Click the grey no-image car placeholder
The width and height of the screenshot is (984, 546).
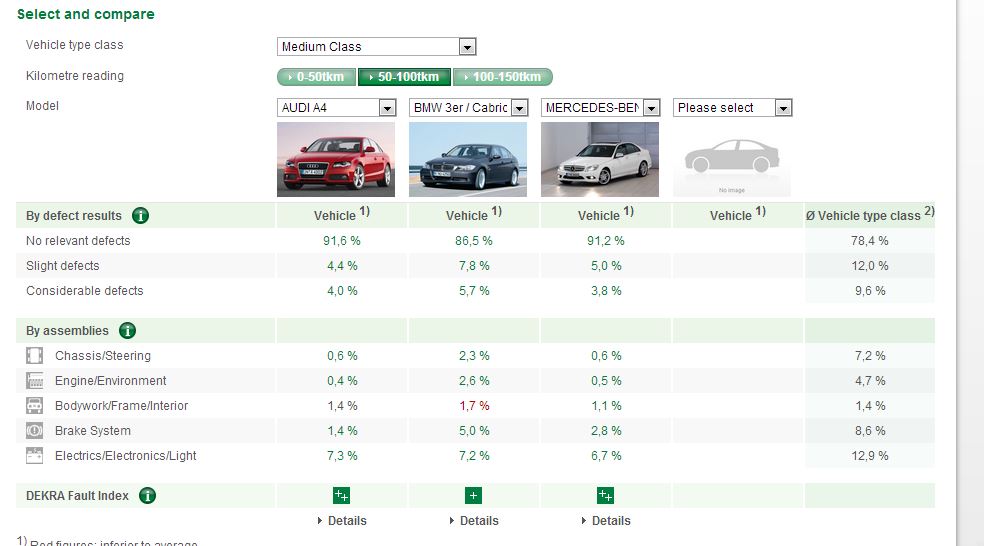732,159
